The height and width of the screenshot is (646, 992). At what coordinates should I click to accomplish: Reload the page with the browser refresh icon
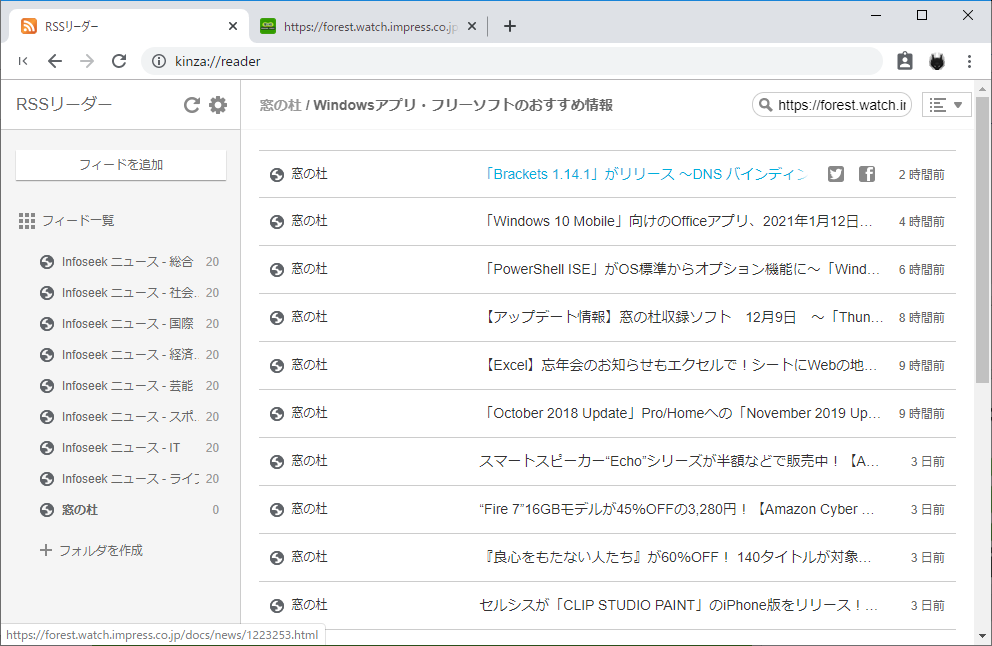click(x=118, y=60)
